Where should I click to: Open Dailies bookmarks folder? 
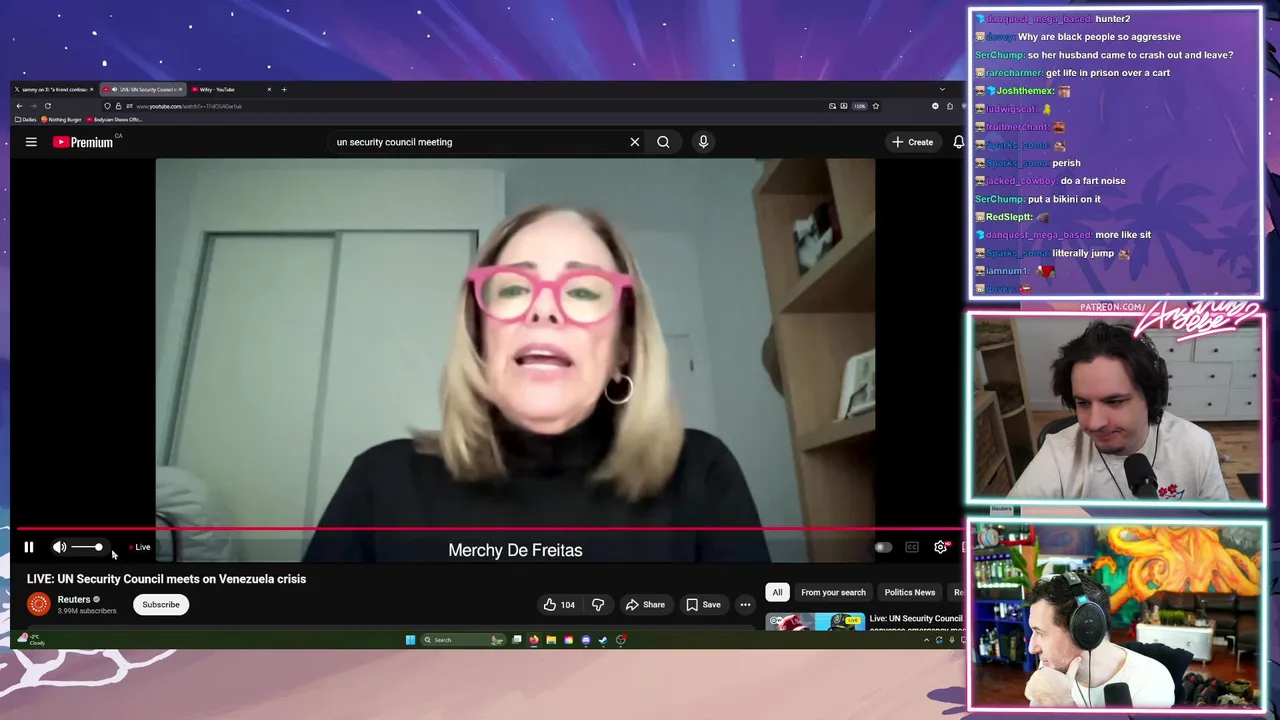[26, 119]
